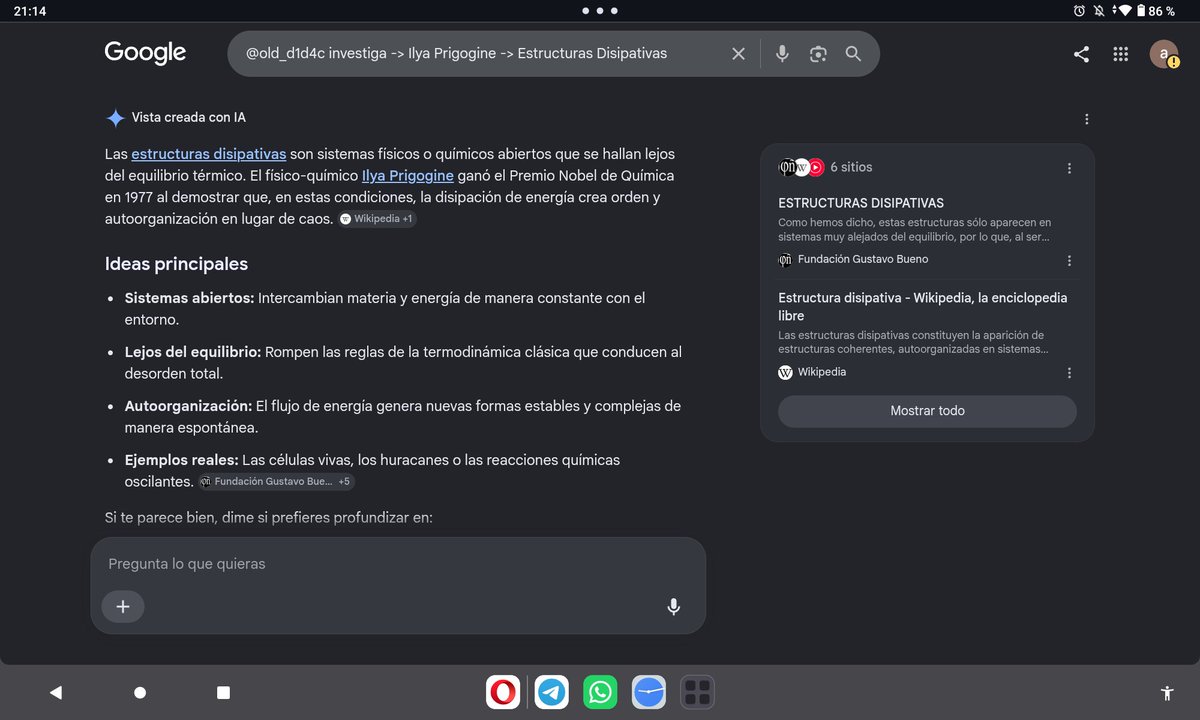Tap the Wikipedia source label in card
Viewport: 1200px width, 720px height.
click(821, 372)
